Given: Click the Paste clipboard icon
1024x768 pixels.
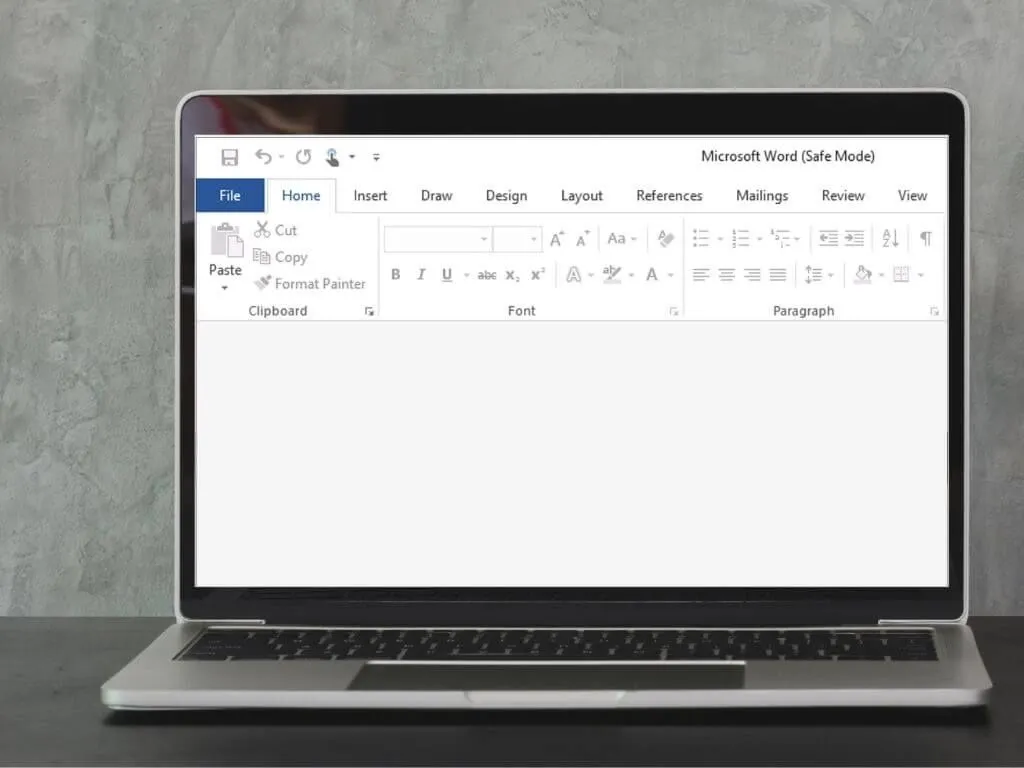Looking at the screenshot, I should coord(227,240).
